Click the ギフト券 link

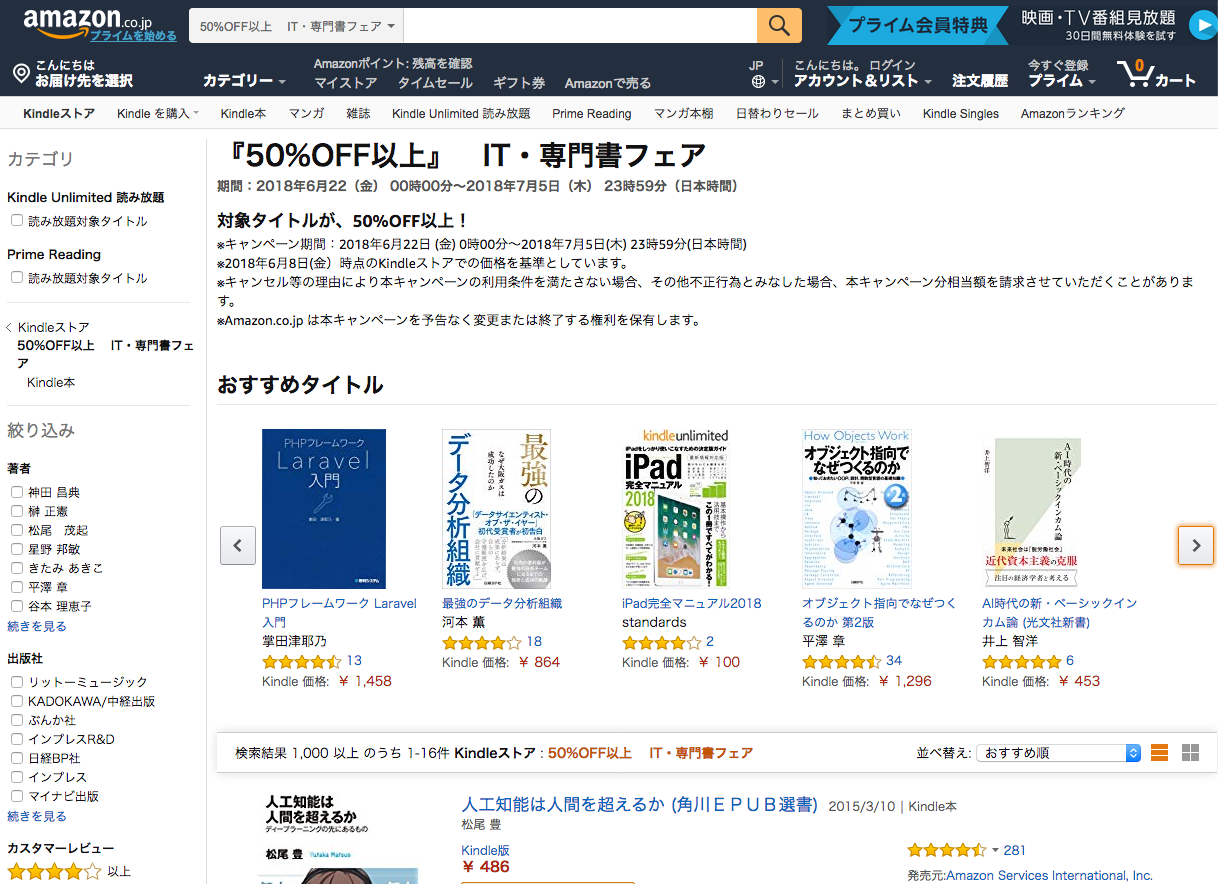(x=519, y=83)
